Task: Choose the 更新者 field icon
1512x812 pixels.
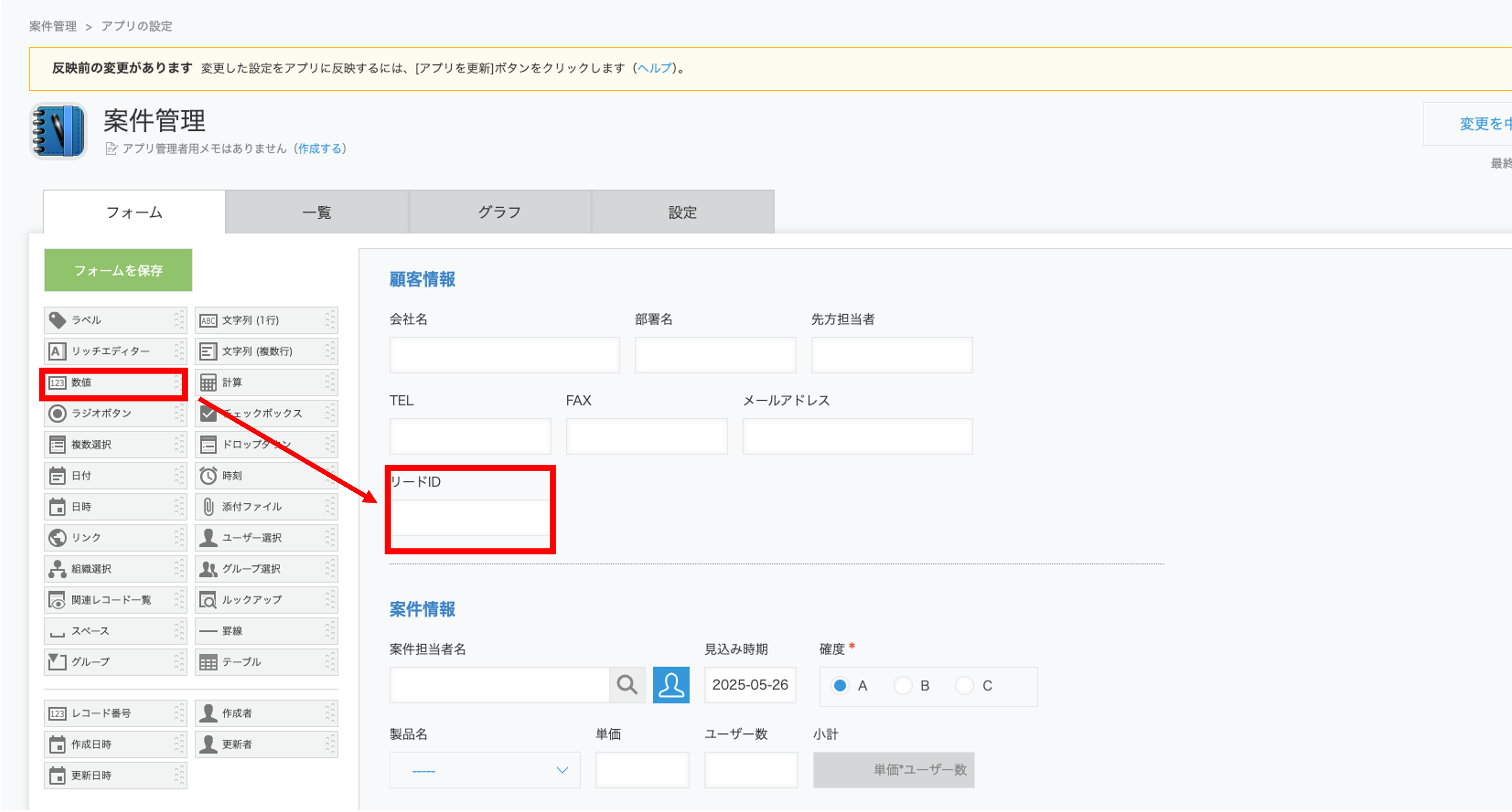Action: coord(208,745)
